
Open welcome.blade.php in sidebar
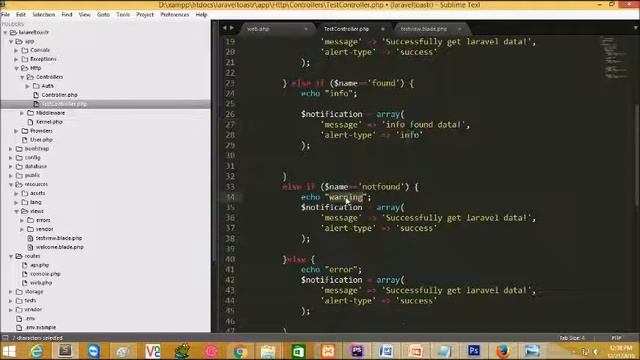60,247
